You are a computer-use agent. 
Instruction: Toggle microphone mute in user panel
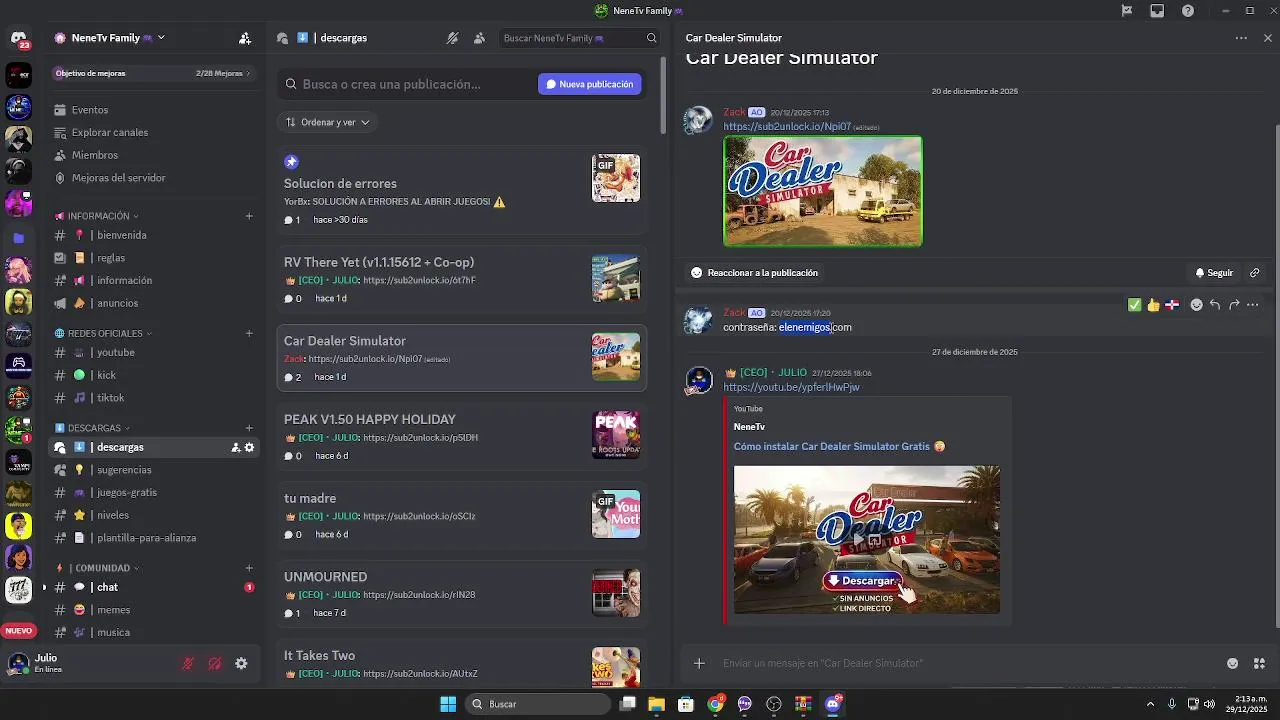pos(187,663)
